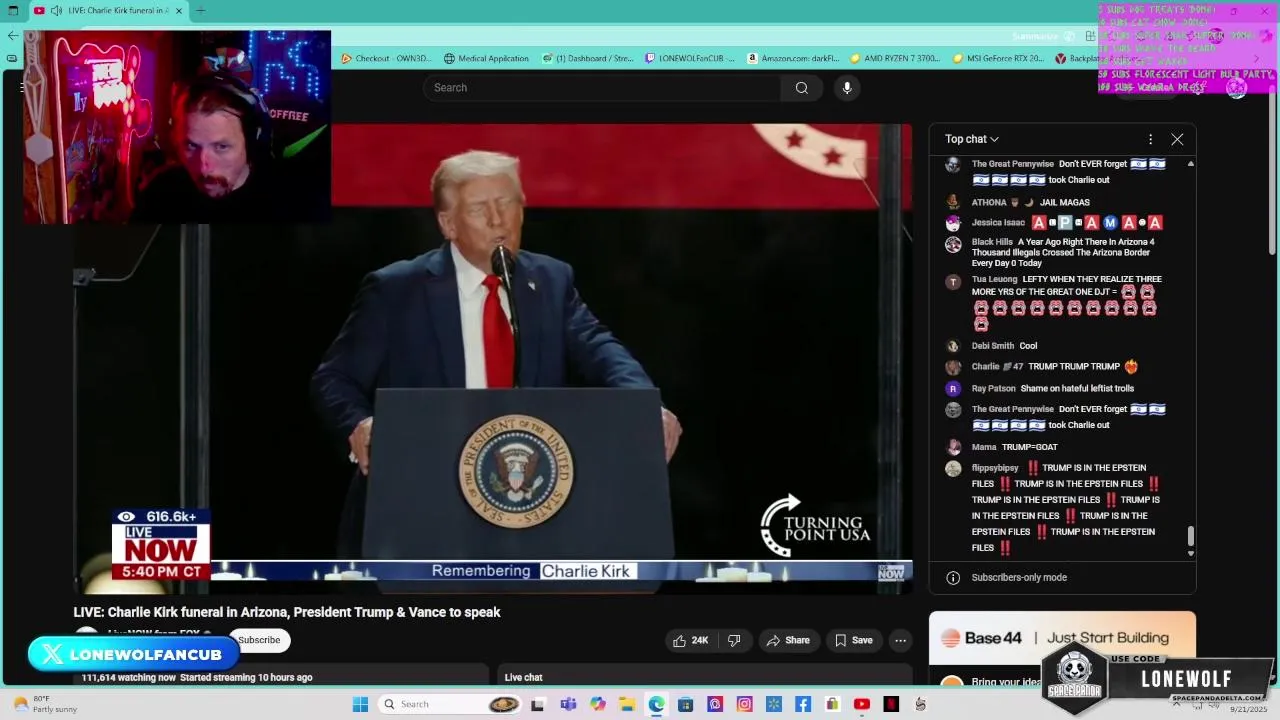Open YouTube app in taskbar
The width and height of the screenshot is (1280, 720).
(x=861, y=704)
